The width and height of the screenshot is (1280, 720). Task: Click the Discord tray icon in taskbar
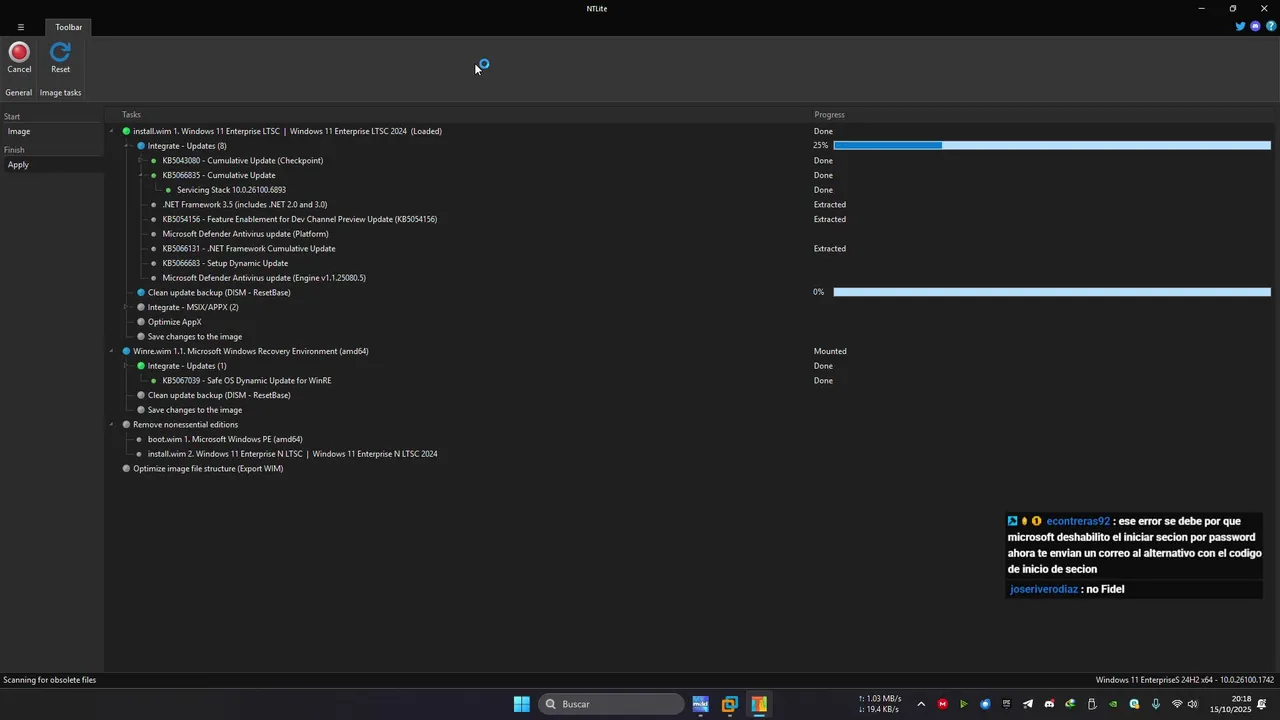[1049, 704]
